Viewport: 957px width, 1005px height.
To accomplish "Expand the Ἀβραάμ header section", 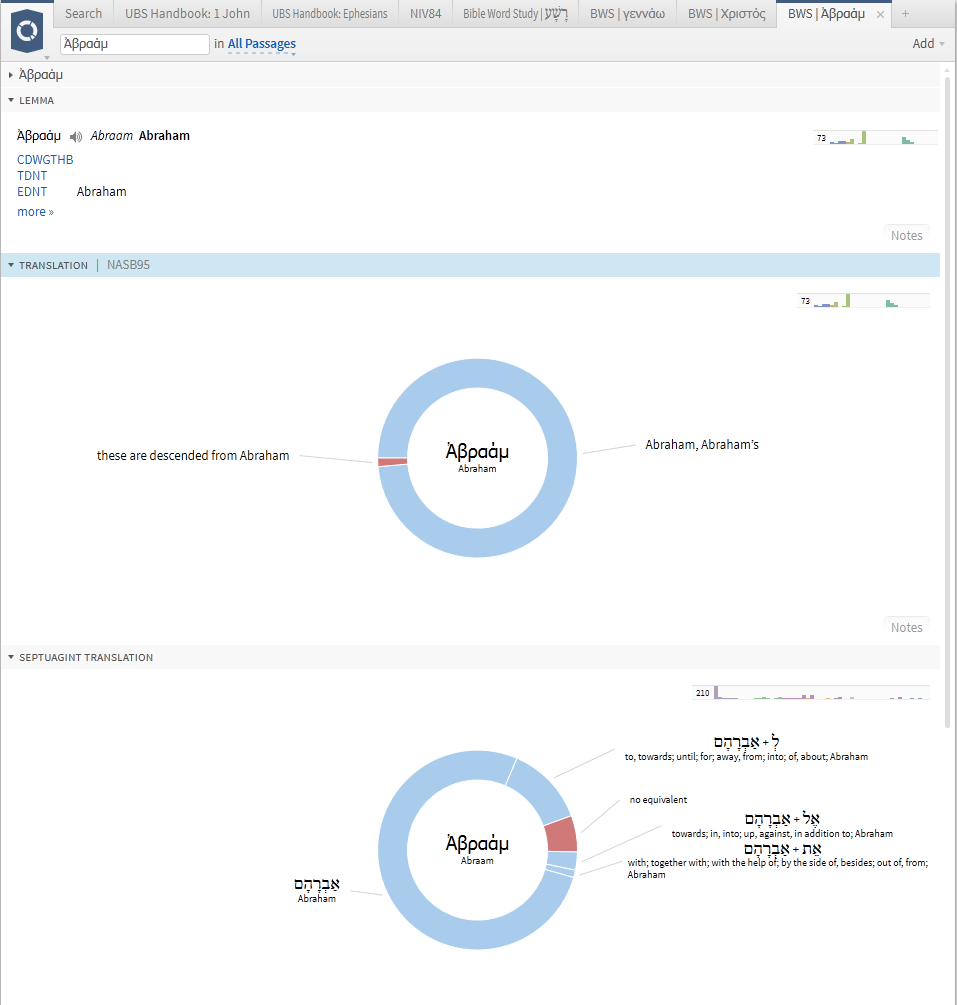I will 11,75.
